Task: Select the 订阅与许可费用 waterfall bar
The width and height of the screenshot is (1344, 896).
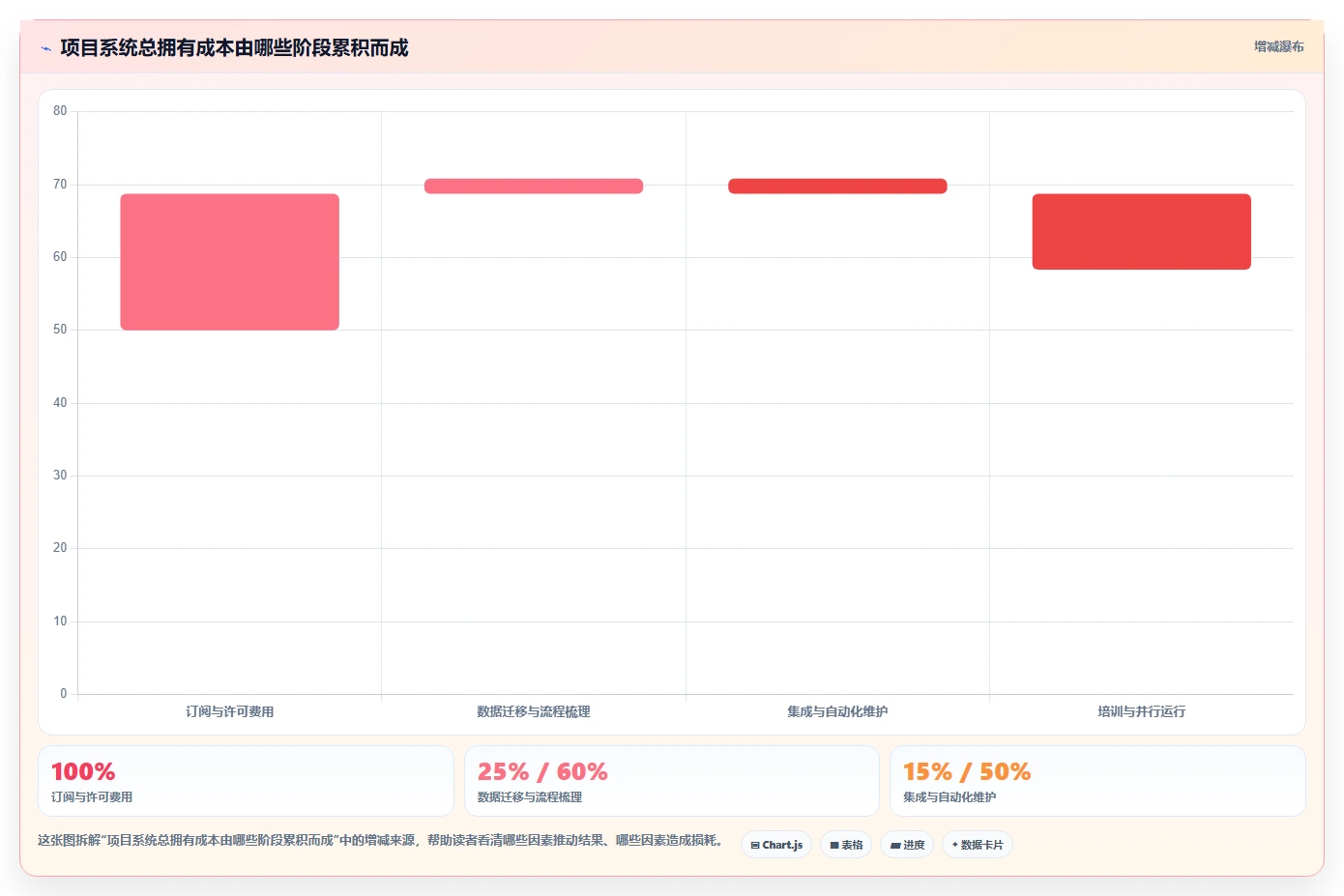Action: tap(229, 262)
